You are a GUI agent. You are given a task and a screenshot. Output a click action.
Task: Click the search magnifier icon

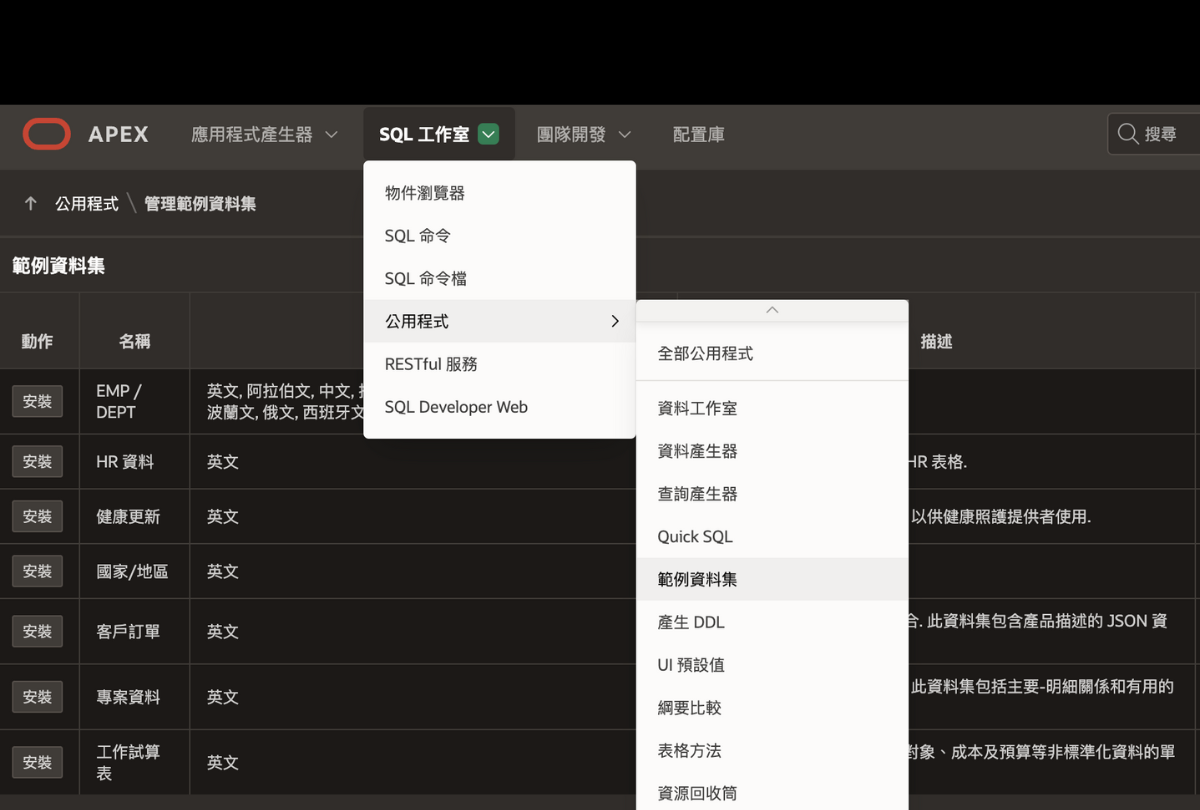(x=1128, y=134)
